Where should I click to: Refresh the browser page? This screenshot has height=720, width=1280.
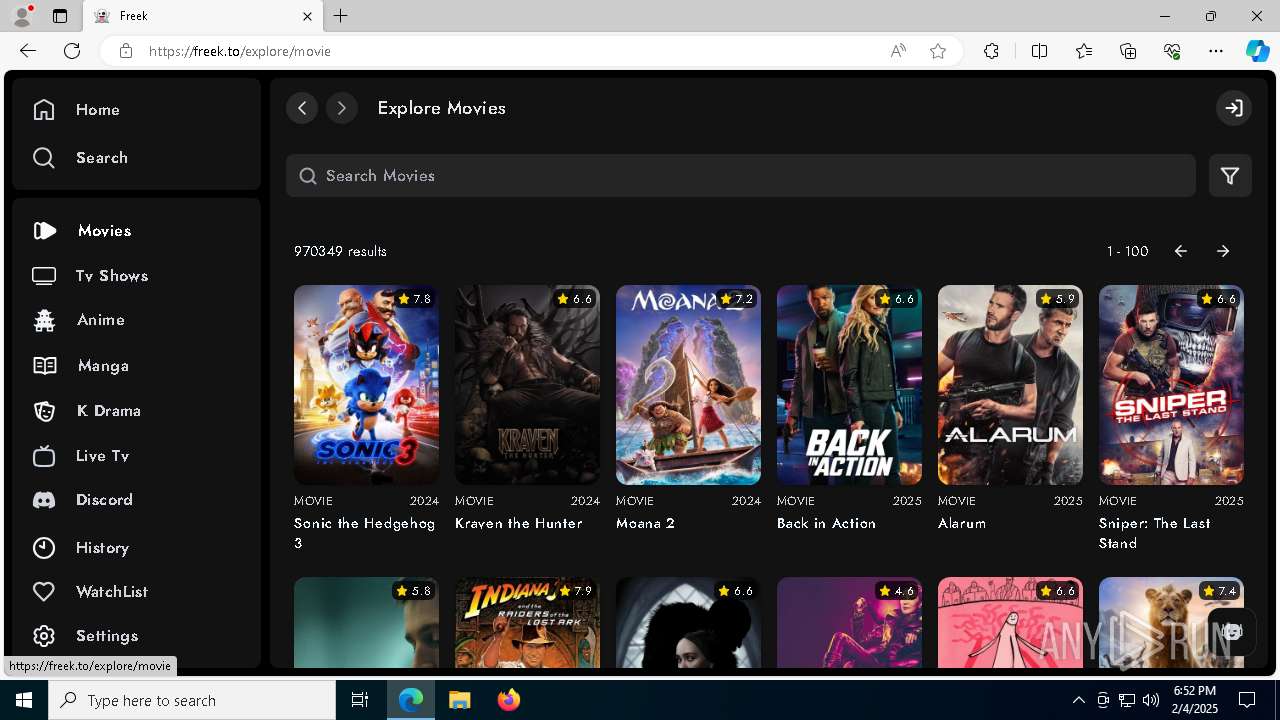tap(72, 51)
